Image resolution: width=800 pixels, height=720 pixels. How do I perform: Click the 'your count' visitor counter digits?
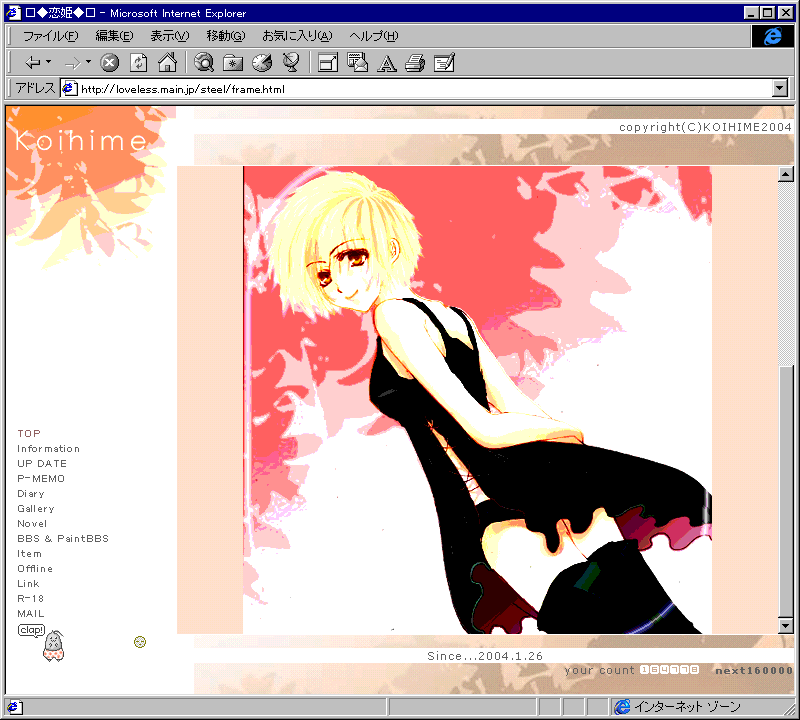click(x=669, y=669)
